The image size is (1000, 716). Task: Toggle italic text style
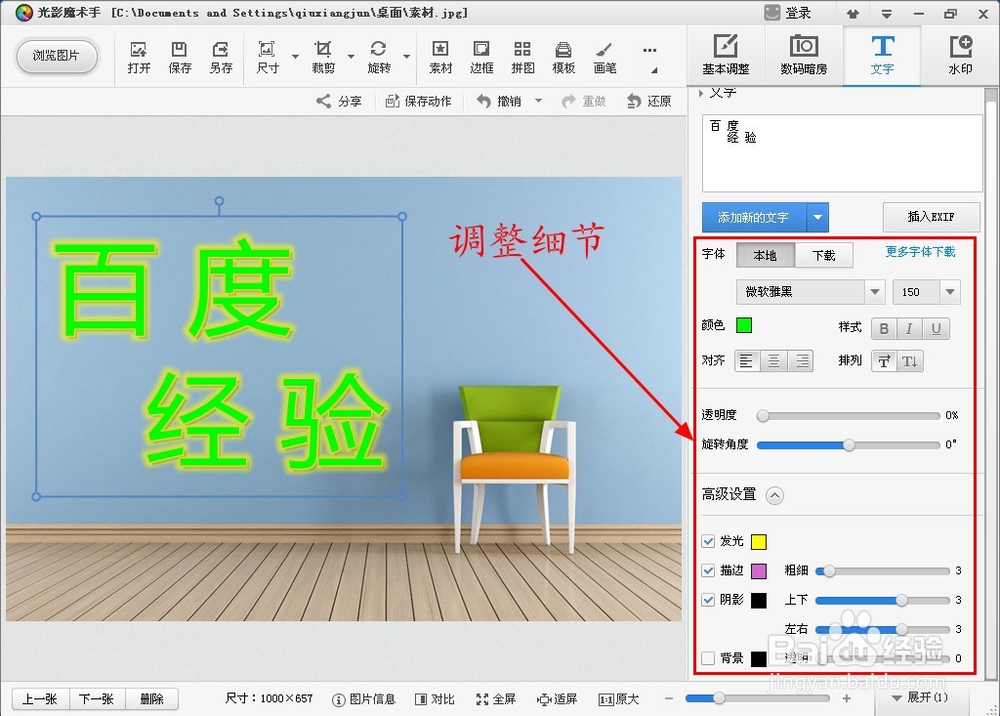pos(909,328)
